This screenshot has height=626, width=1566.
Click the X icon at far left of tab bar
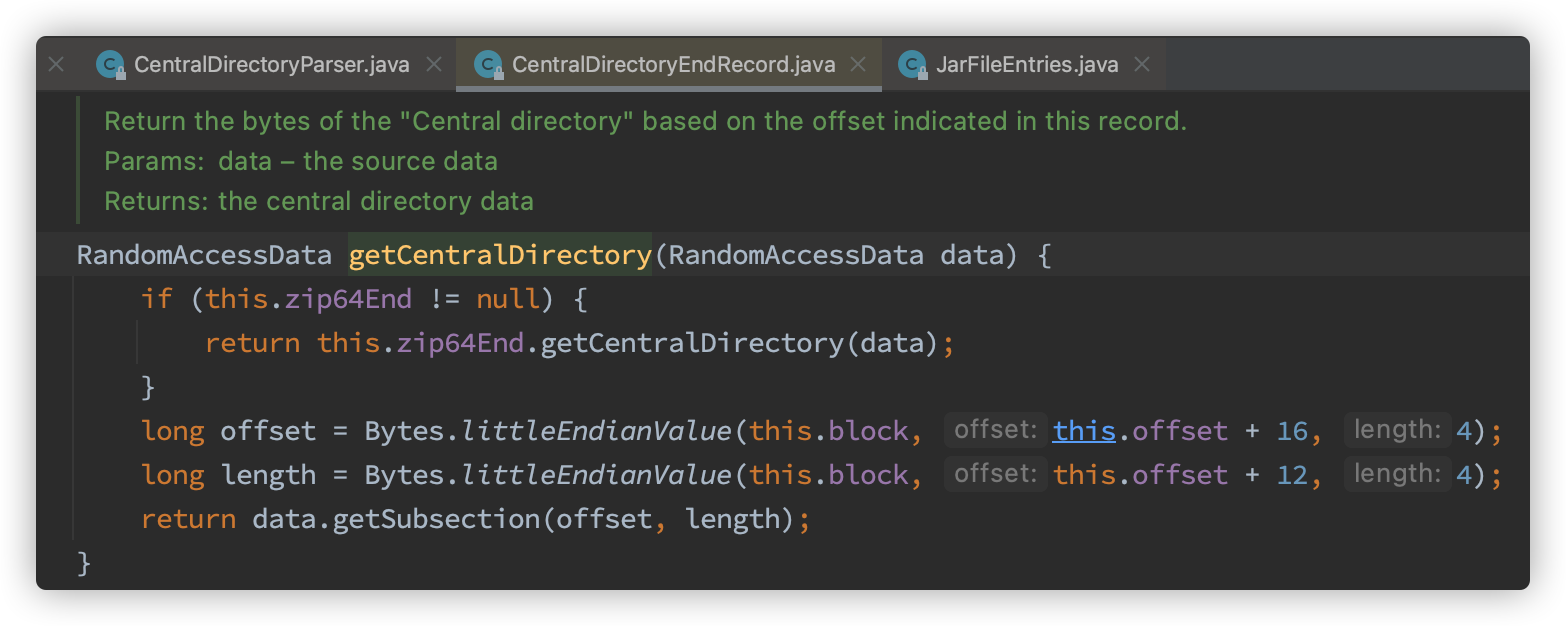[x=56, y=64]
